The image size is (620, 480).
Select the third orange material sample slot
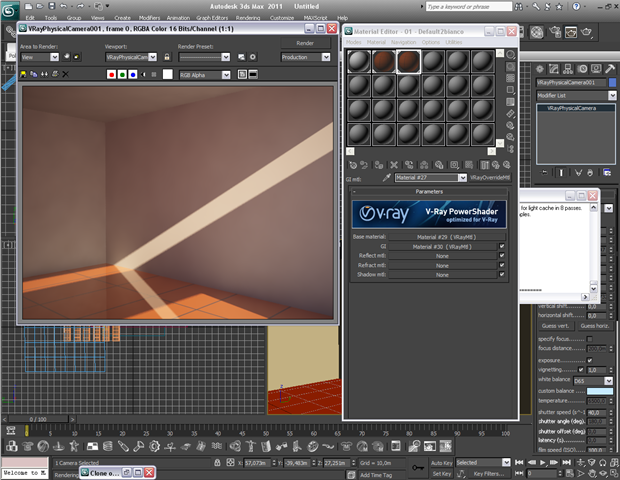point(408,62)
